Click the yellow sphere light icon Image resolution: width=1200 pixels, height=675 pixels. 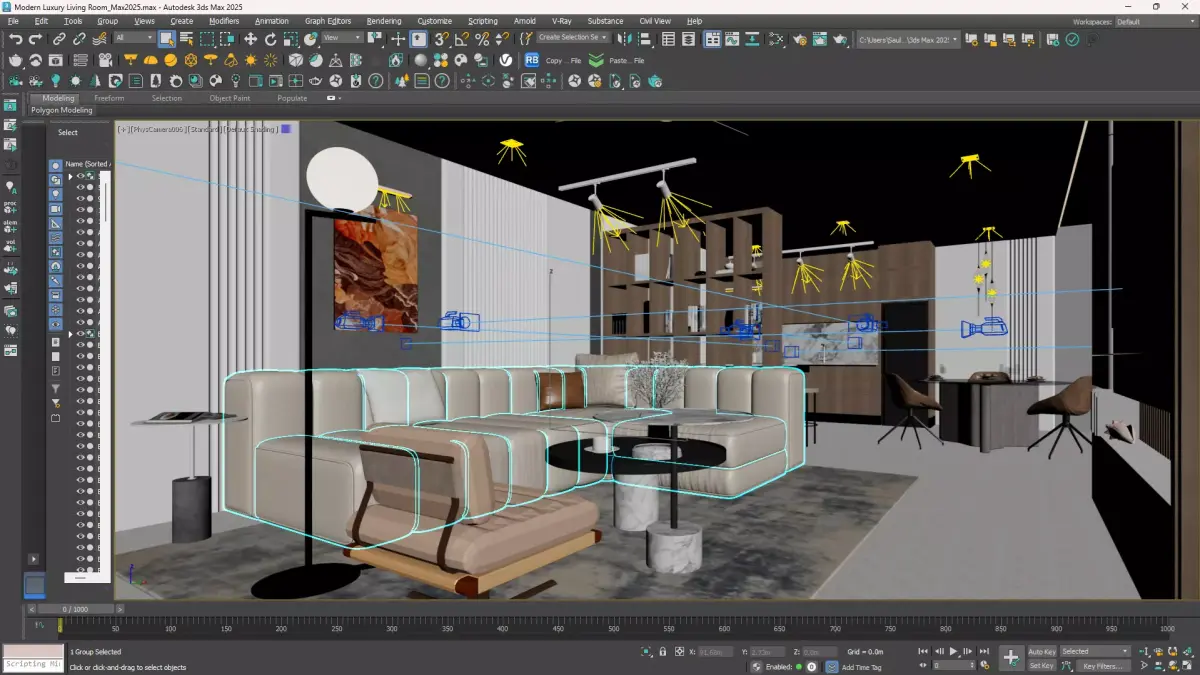[171, 60]
